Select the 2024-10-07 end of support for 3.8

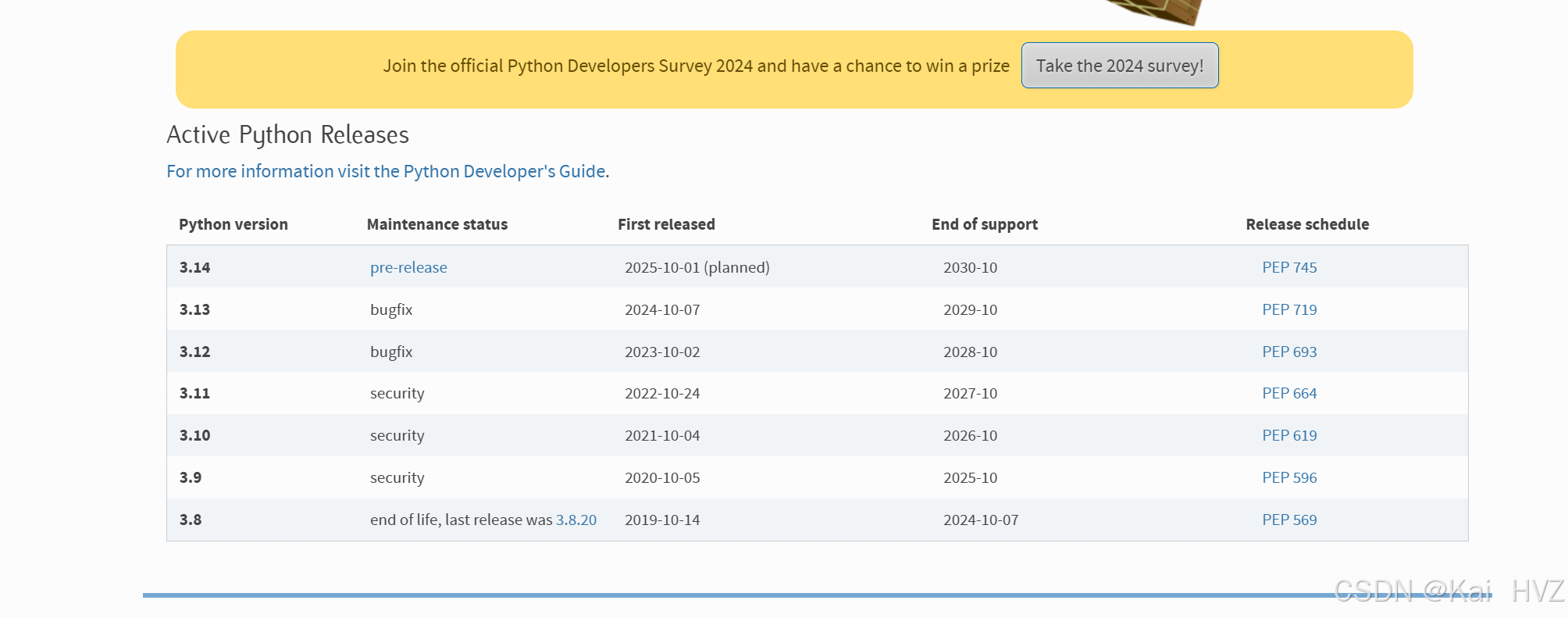point(981,520)
